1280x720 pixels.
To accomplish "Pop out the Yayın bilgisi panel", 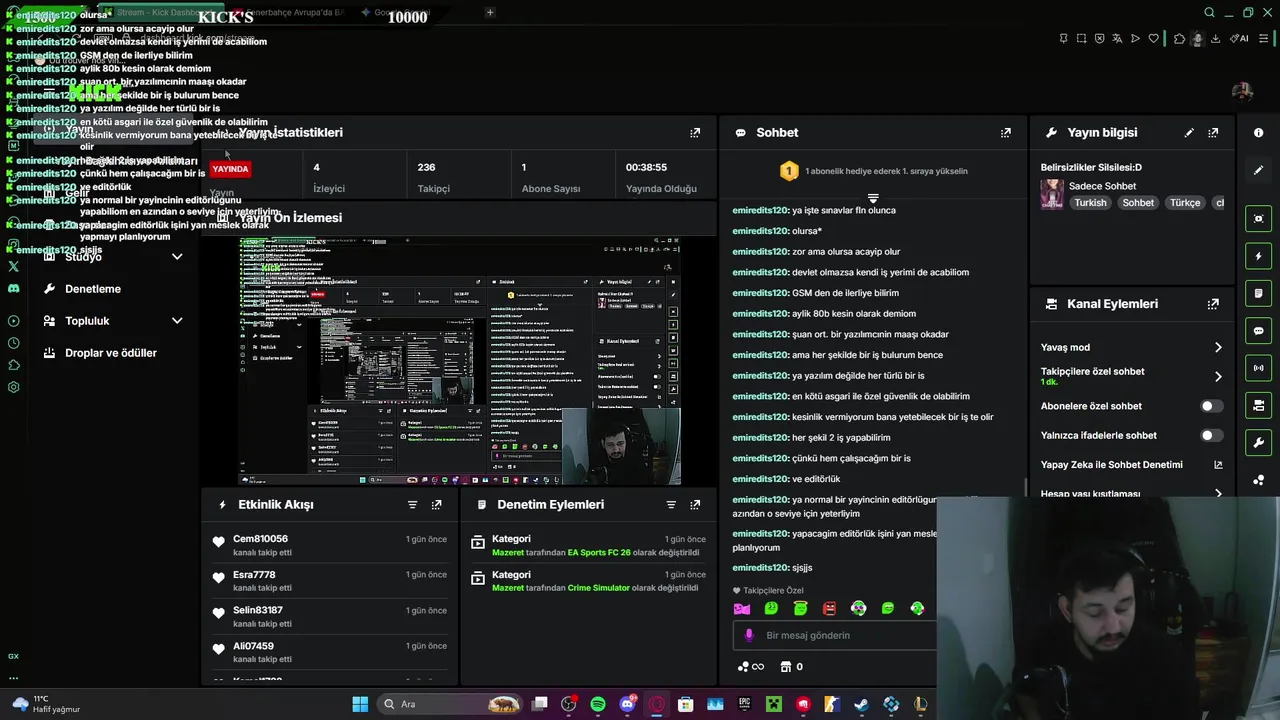I will (1213, 132).
